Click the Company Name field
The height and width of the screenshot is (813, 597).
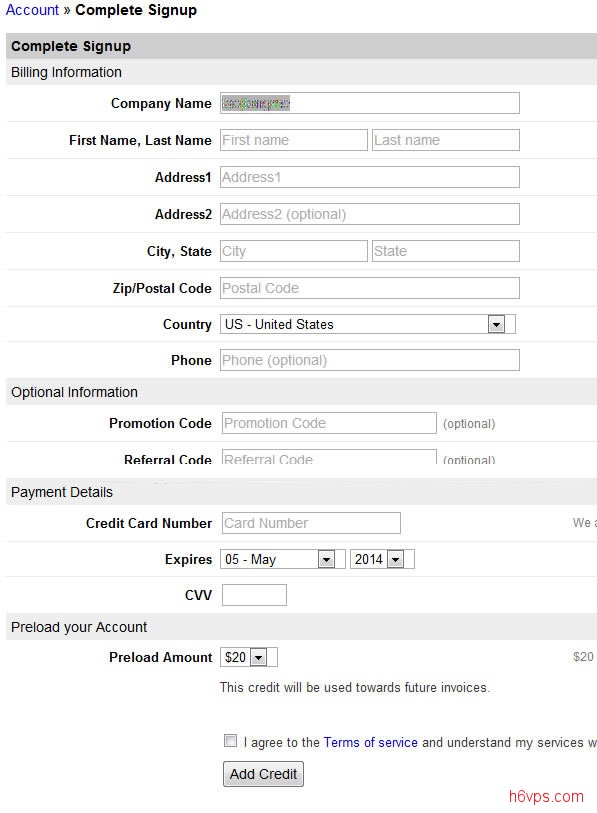click(370, 103)
